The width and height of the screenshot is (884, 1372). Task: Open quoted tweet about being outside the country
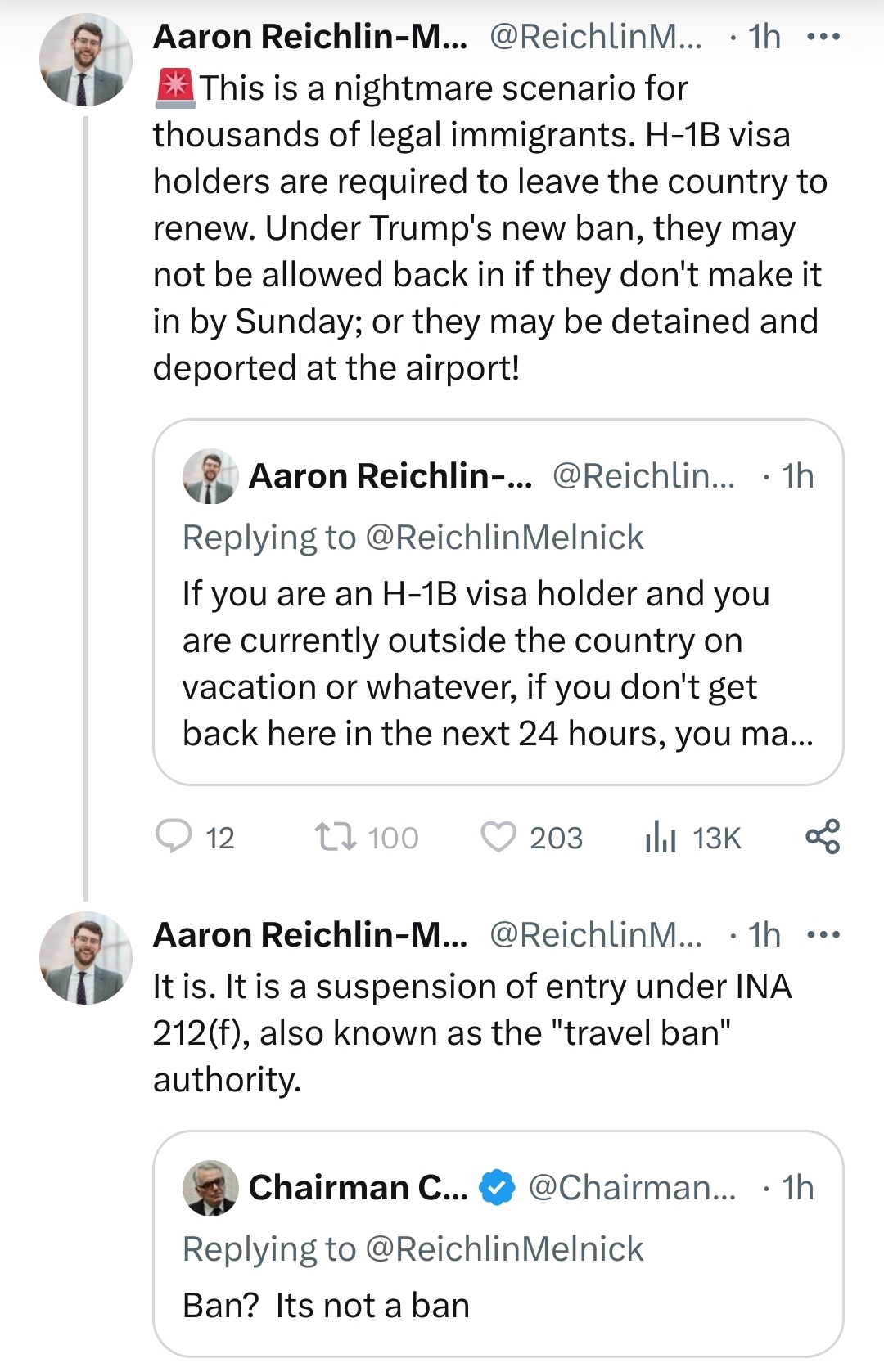[x=497, y=663]
